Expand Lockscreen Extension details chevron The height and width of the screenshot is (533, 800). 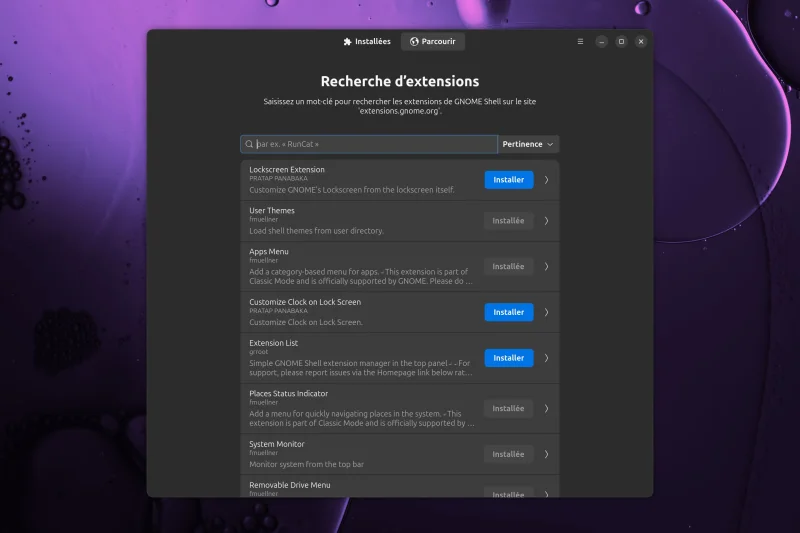[546, 180]
